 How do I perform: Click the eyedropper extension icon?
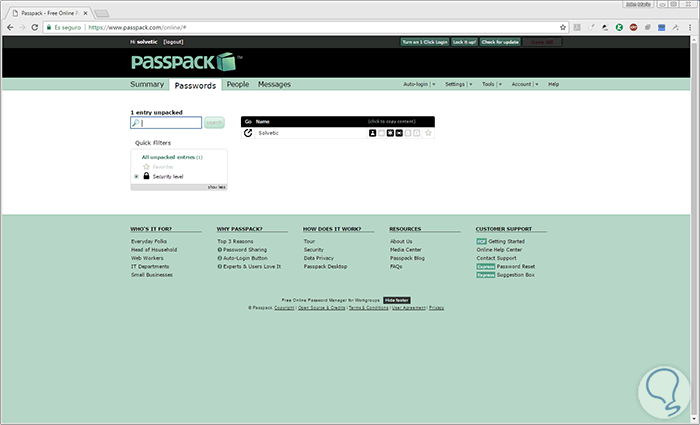click(591, 27)
